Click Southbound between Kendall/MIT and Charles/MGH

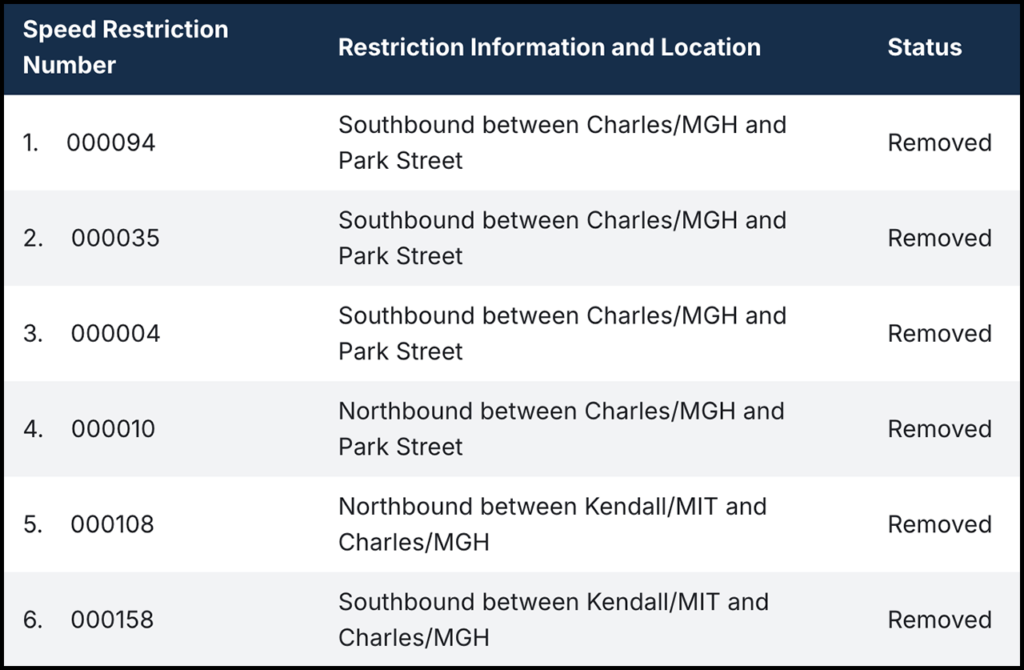553,620
